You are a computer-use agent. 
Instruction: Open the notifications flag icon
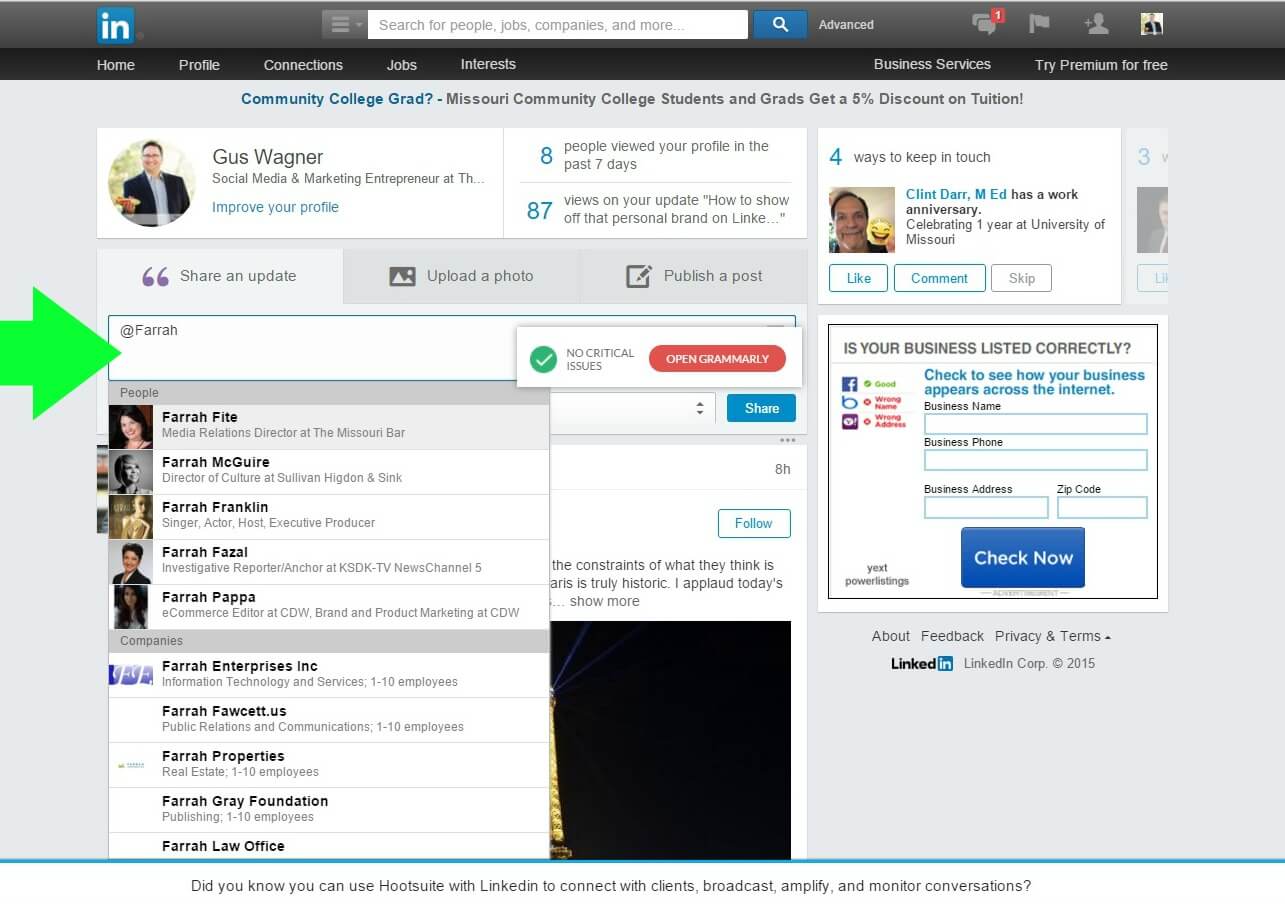click(1039, 24)
